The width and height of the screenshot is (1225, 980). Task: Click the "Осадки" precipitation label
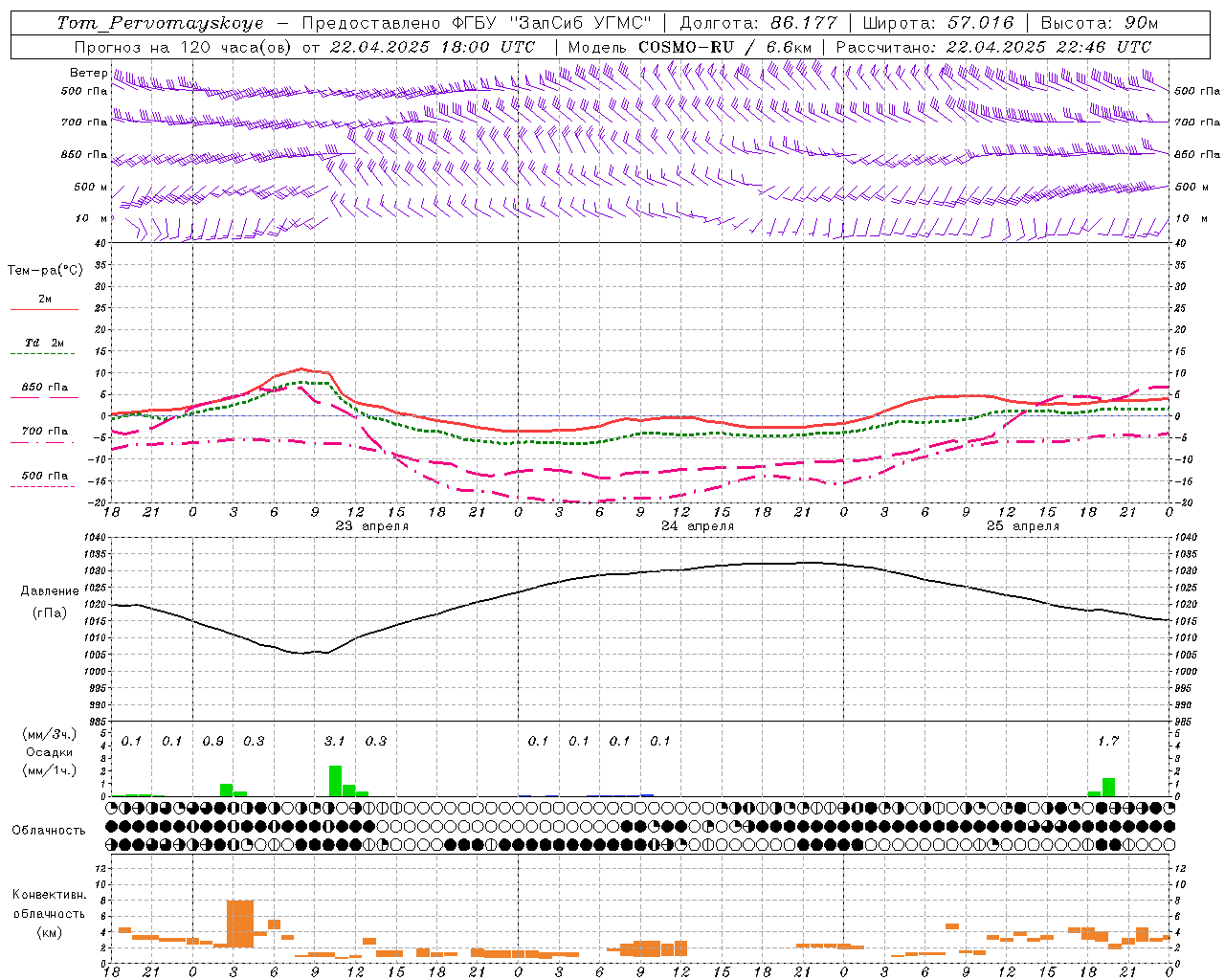[x=49, y=752]
